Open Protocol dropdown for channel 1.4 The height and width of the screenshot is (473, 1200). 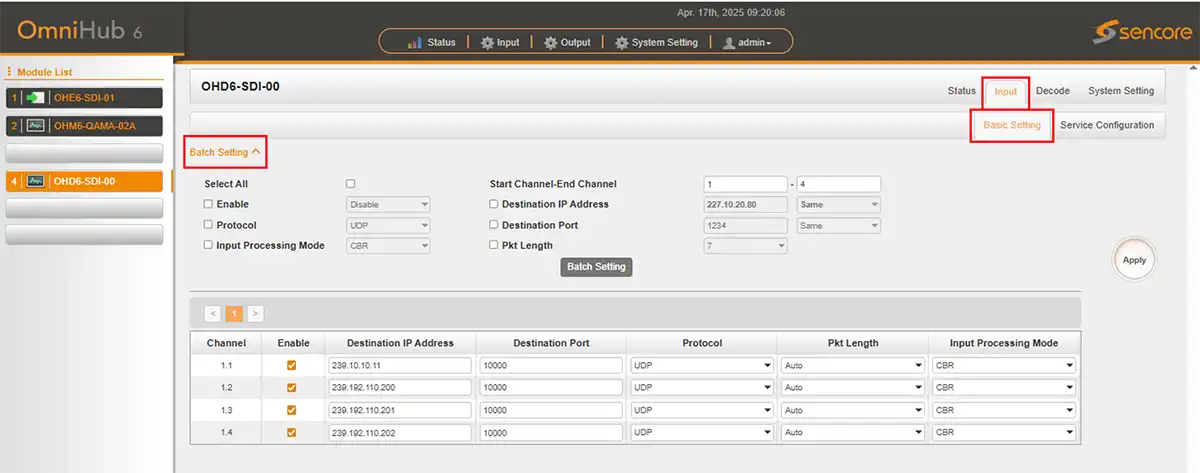tap(701, 433)
